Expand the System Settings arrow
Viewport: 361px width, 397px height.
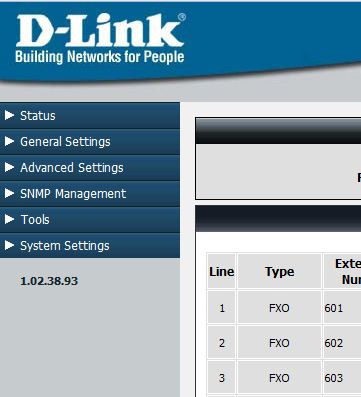click(9, 245)
